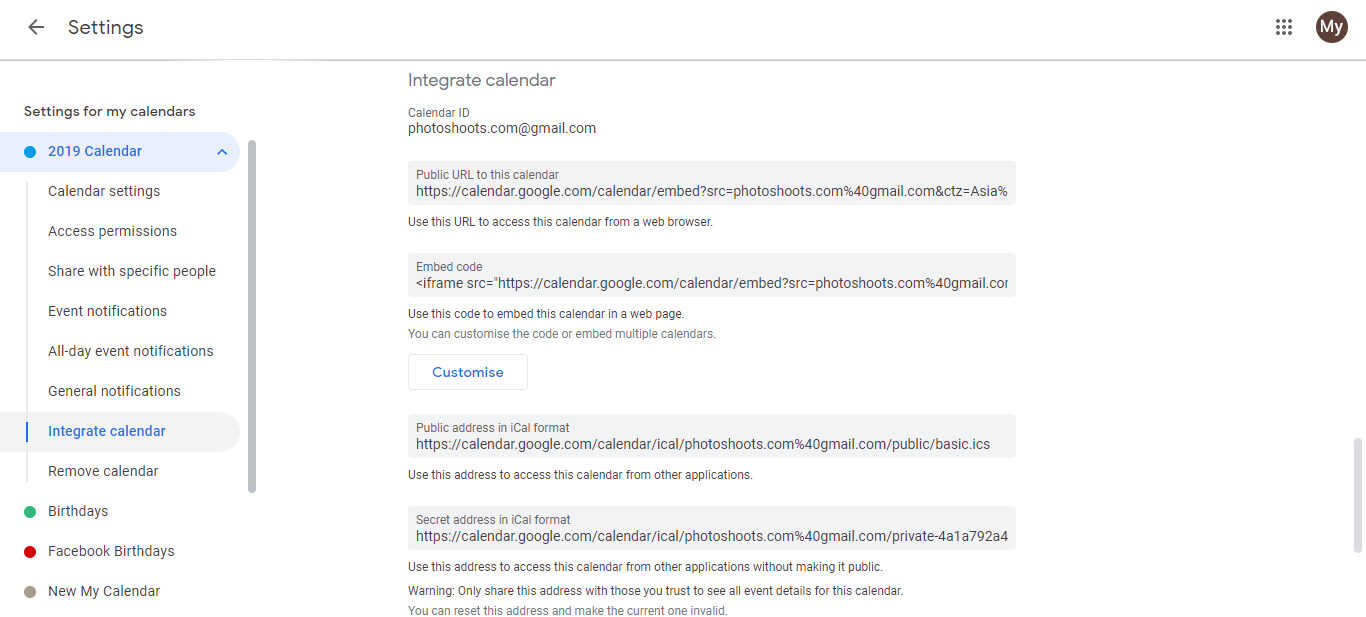Click the blue 2019 Calendar color dot

click(x=30, y=152)
